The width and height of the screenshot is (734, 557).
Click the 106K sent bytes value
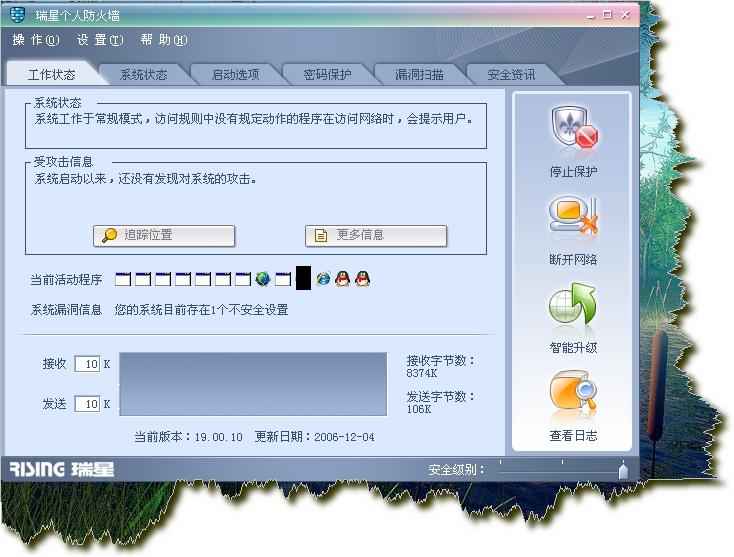point(419,409)
